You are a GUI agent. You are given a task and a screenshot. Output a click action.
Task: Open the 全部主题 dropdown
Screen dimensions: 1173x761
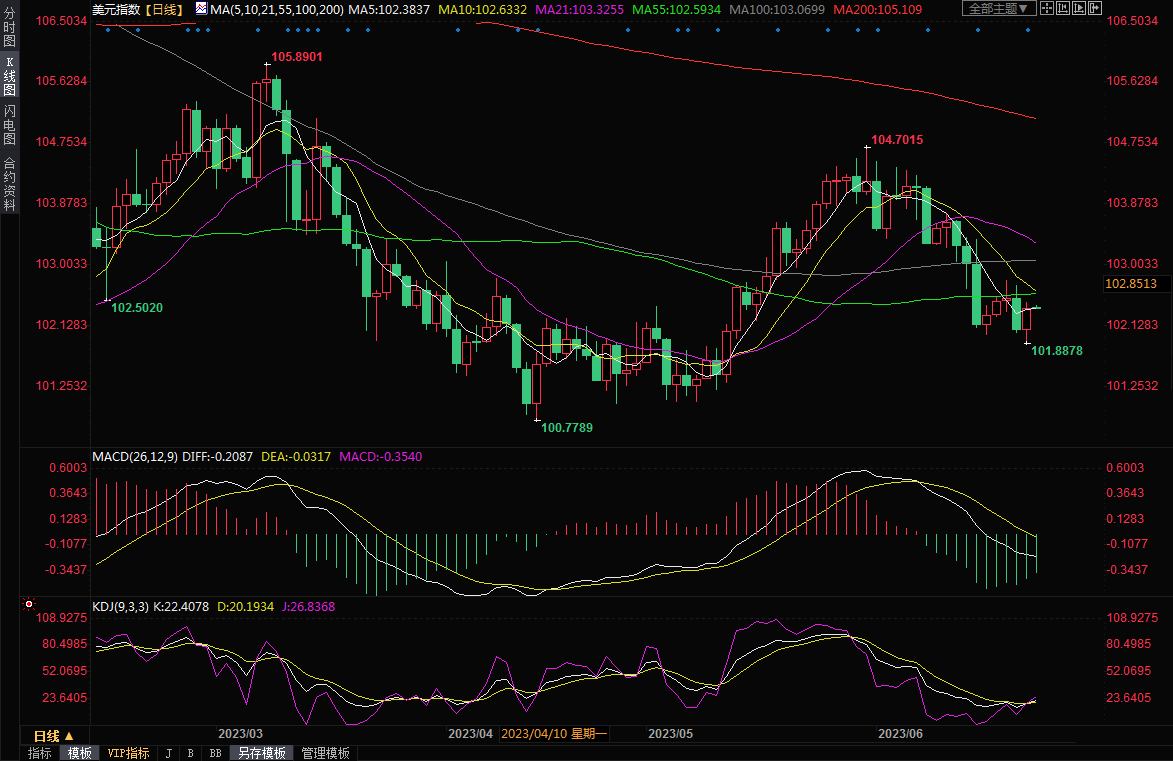click(x=998, y=9)
